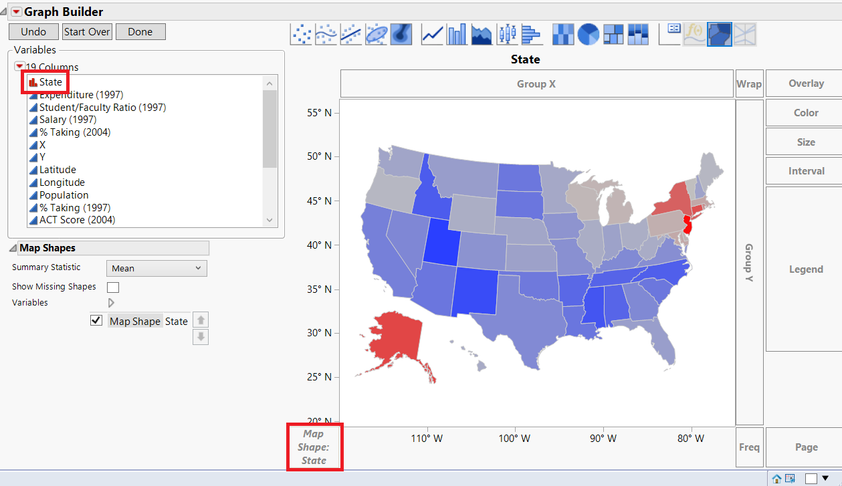Open the 19 Columns red triangle menu

pyautogui.click(x=19, y=66)
